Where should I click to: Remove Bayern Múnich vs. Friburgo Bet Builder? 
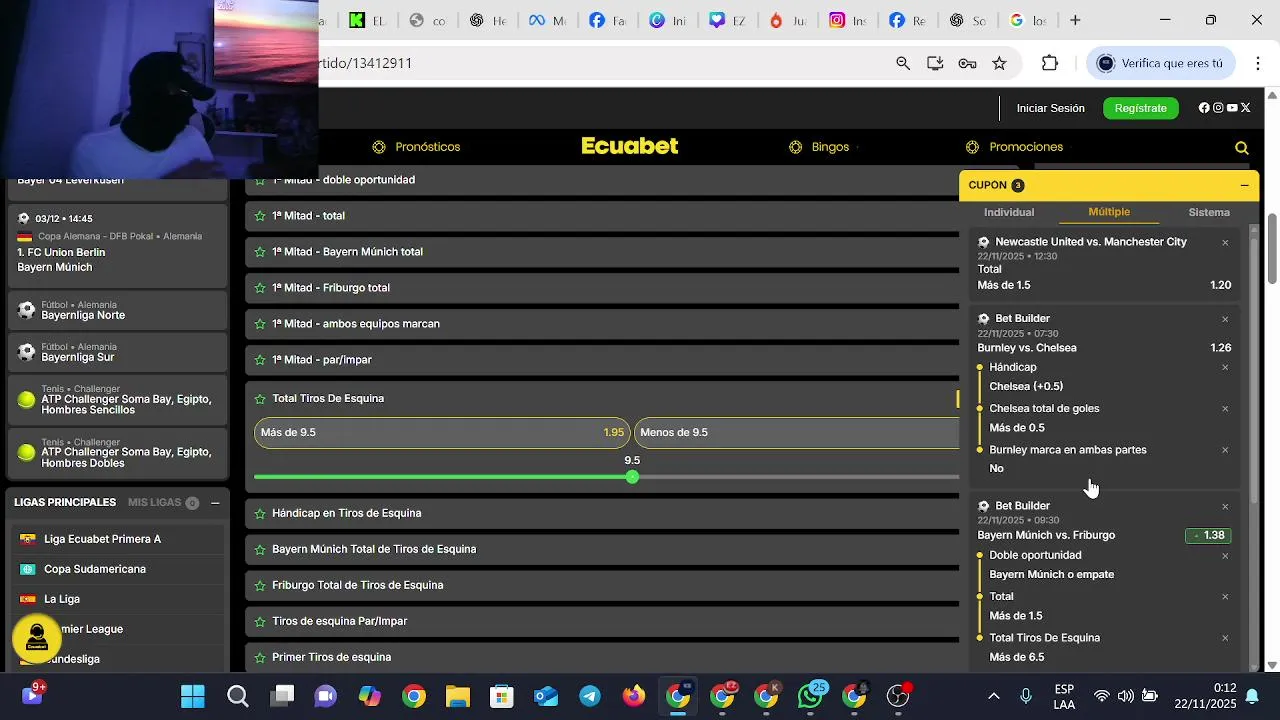(1225, 507)
